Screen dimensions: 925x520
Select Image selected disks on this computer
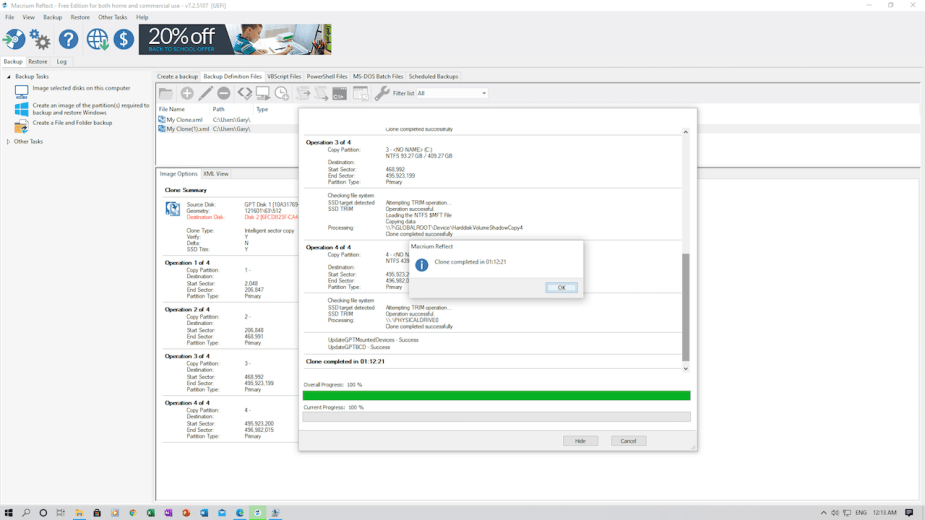pos(81,88)
